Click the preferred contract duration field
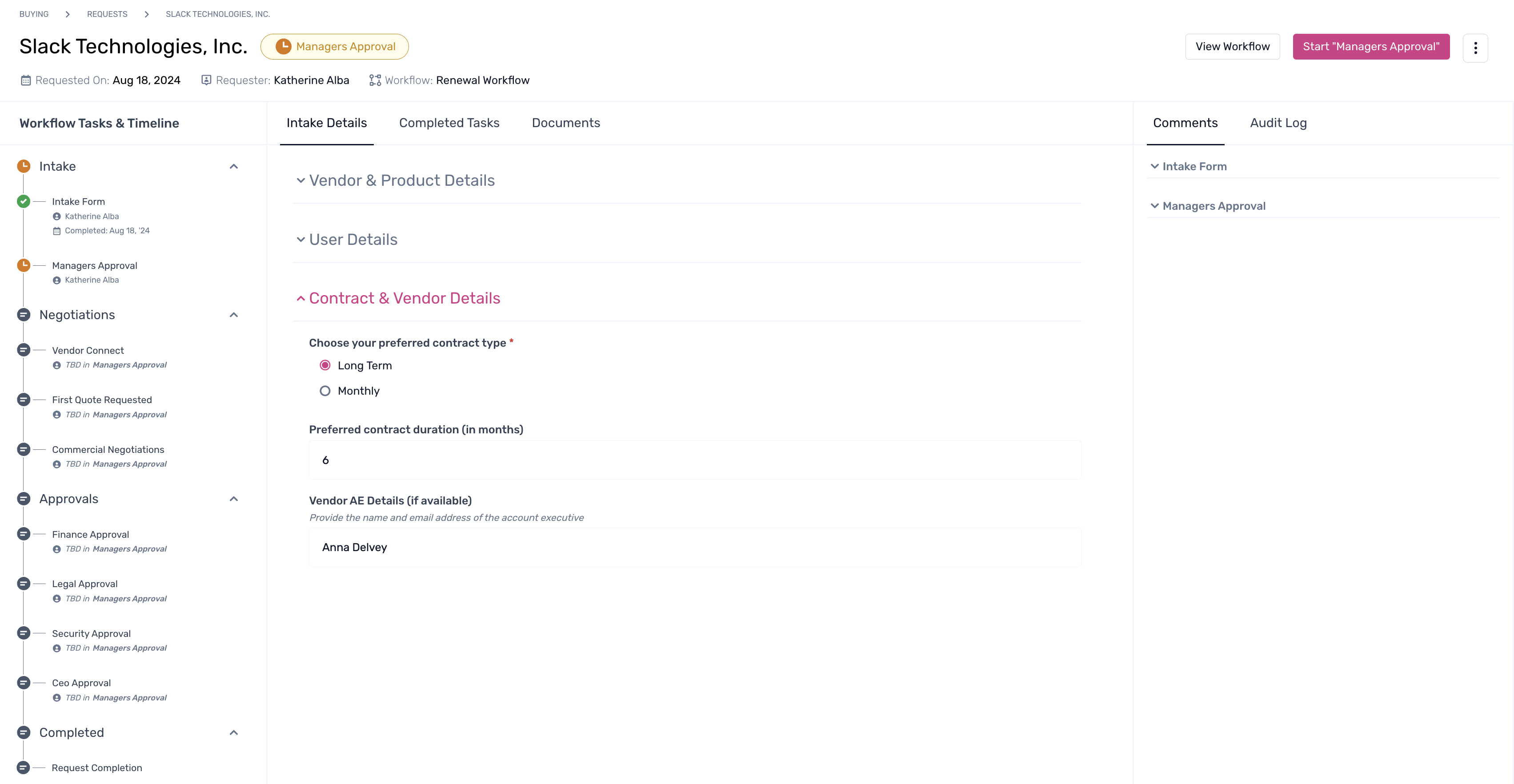The height and width of the screenshot is (784, 1514). coord(695,460)
